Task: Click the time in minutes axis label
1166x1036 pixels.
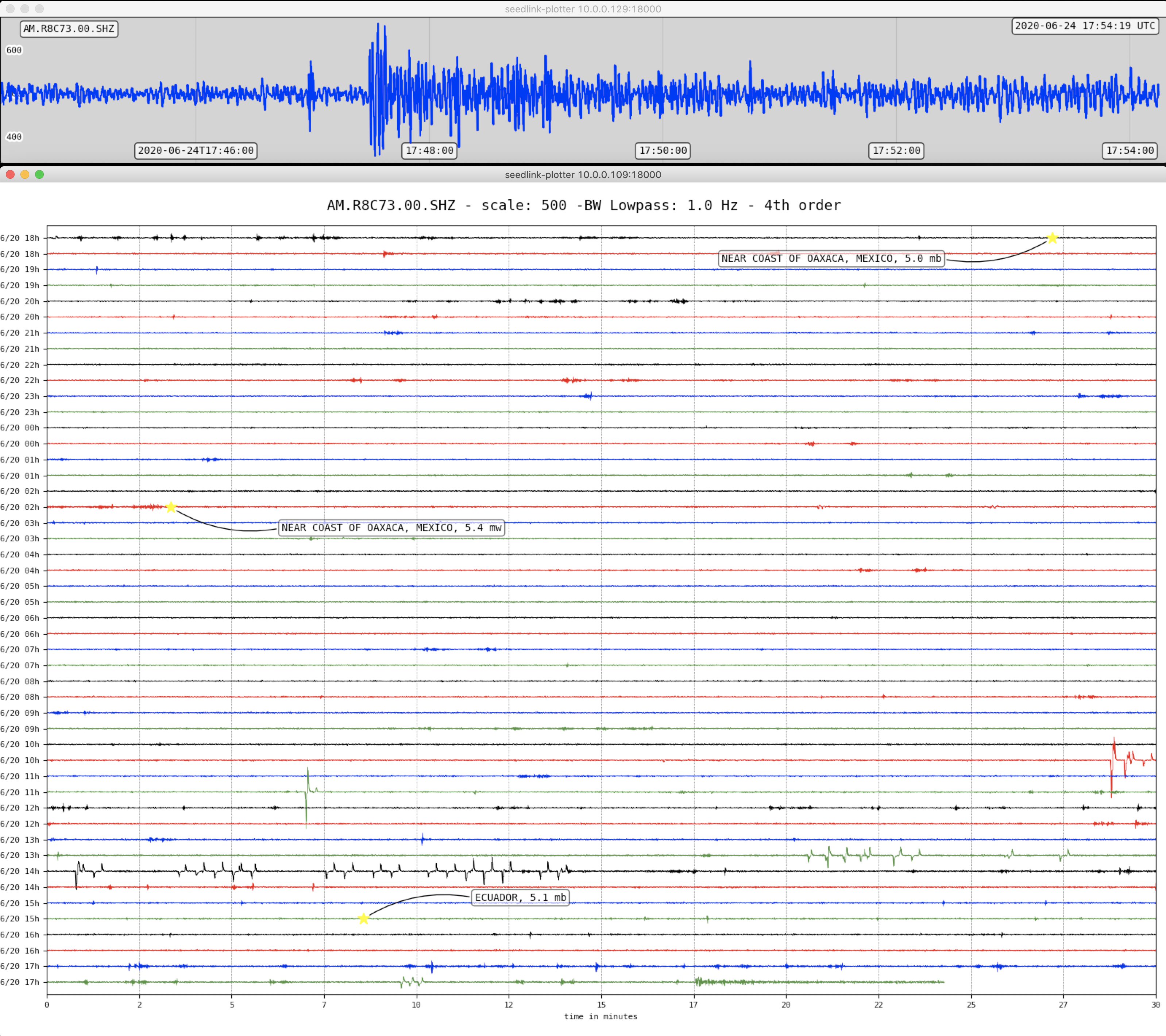Action: [601, 1017]
